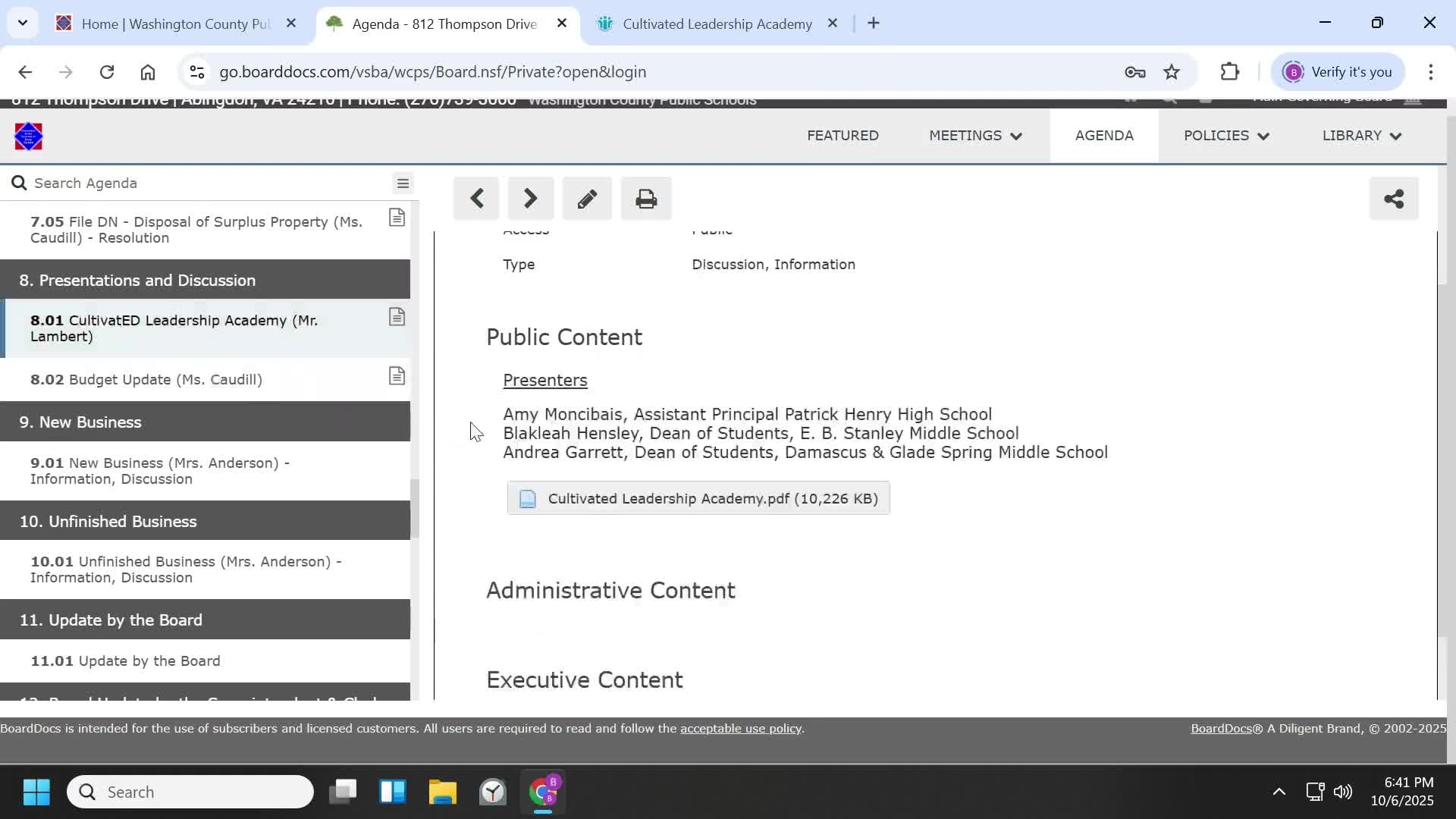Screen dimensions: 1456x819
Task: Open the FEATURED tab
Action: 843,136
